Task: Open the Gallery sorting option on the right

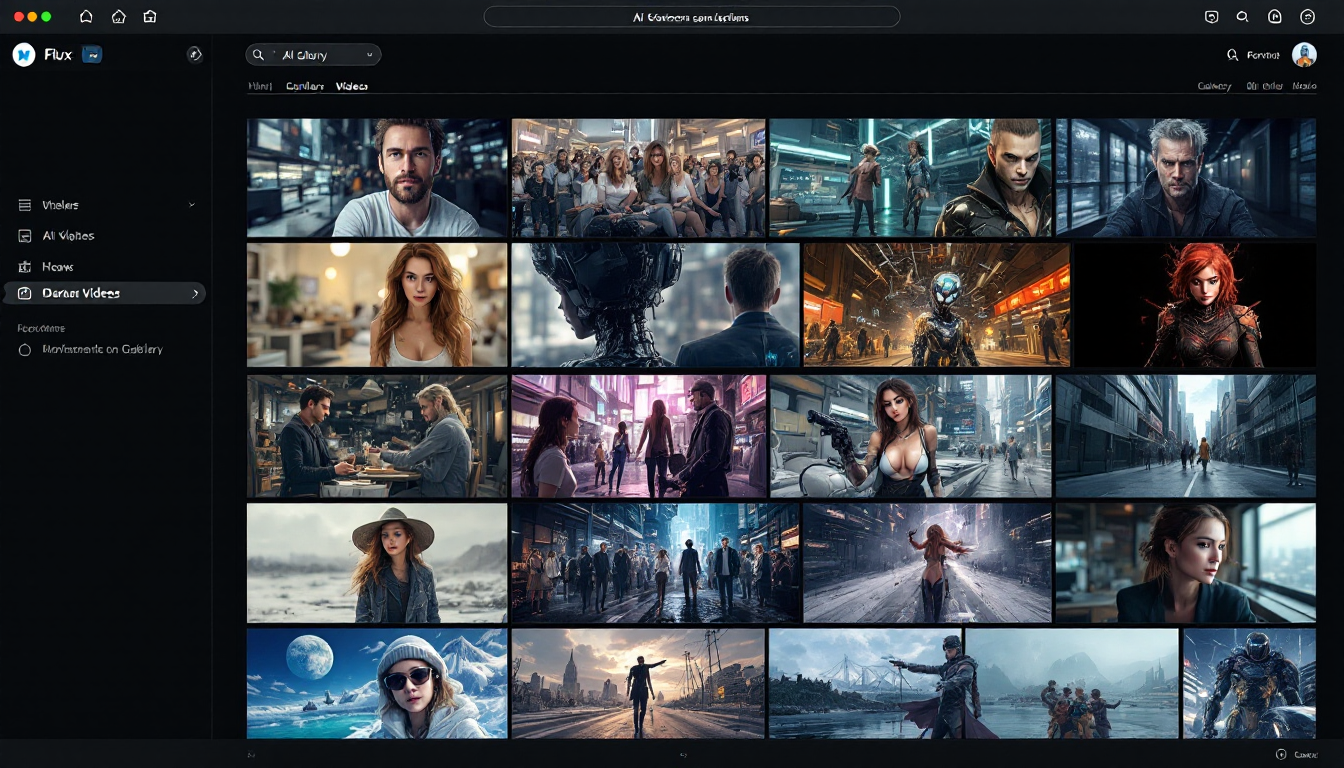Action: click(1213, 87)
